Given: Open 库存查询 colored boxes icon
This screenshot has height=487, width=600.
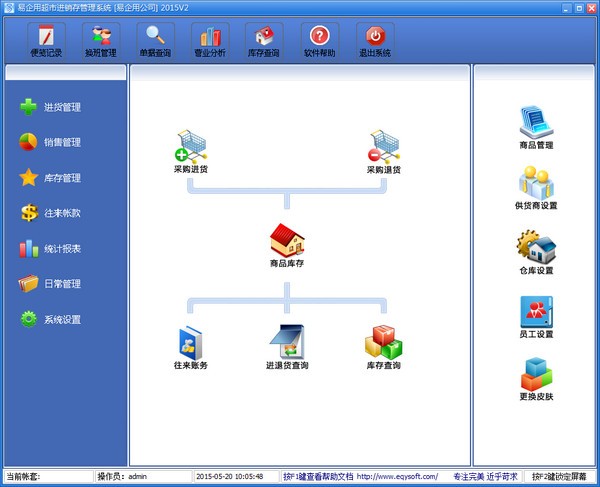Looking at the screenshot, I should coord(383,347).
